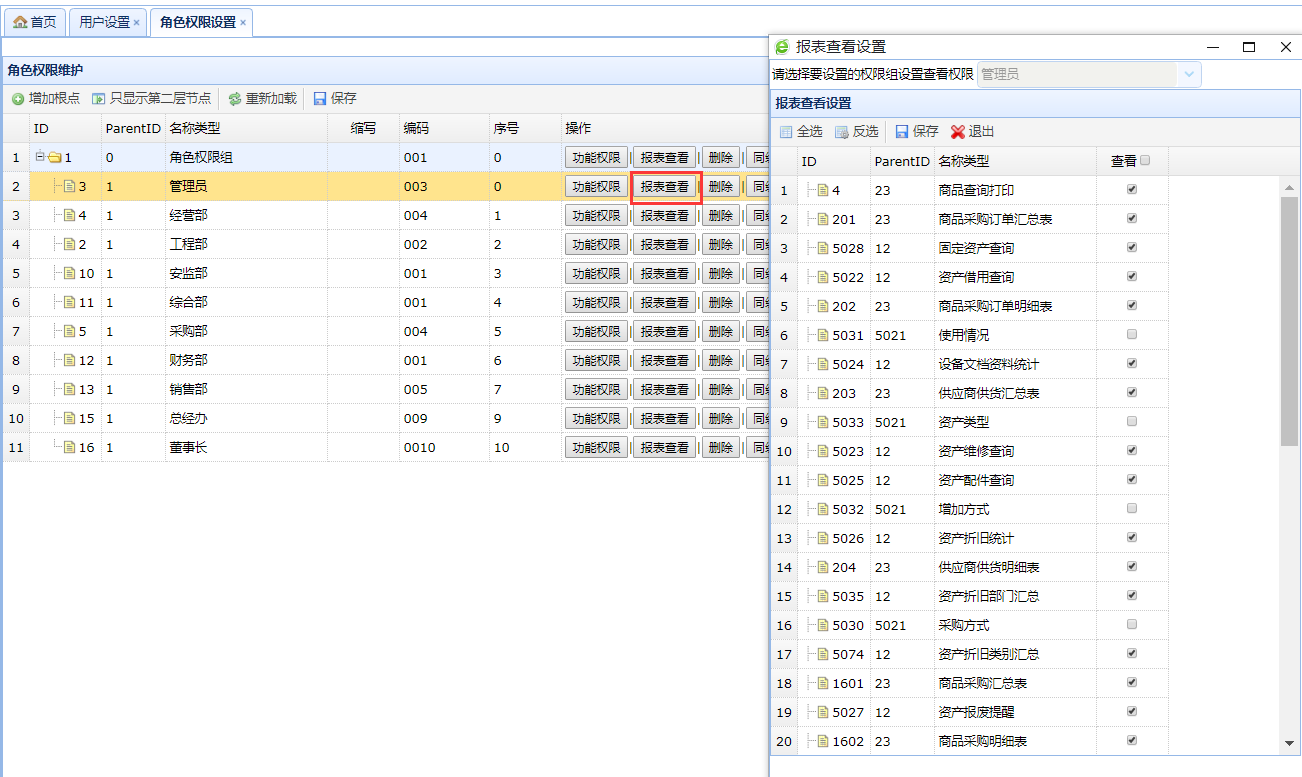Collapse the 角色权限组 tree root node
The width and height of the screenshot is (1302, 777).
coord(40,157)
